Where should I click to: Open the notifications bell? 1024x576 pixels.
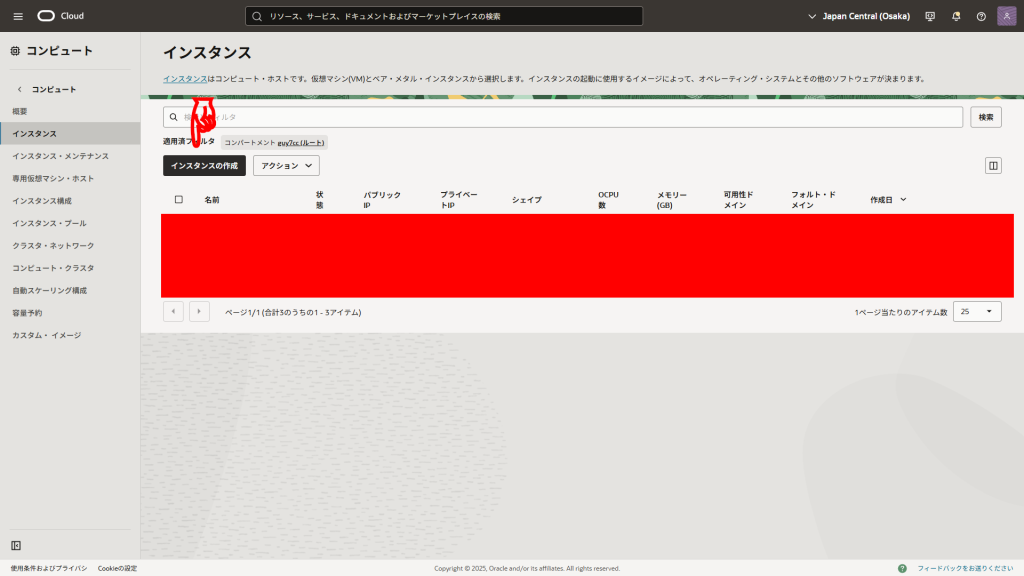point(956,16)
